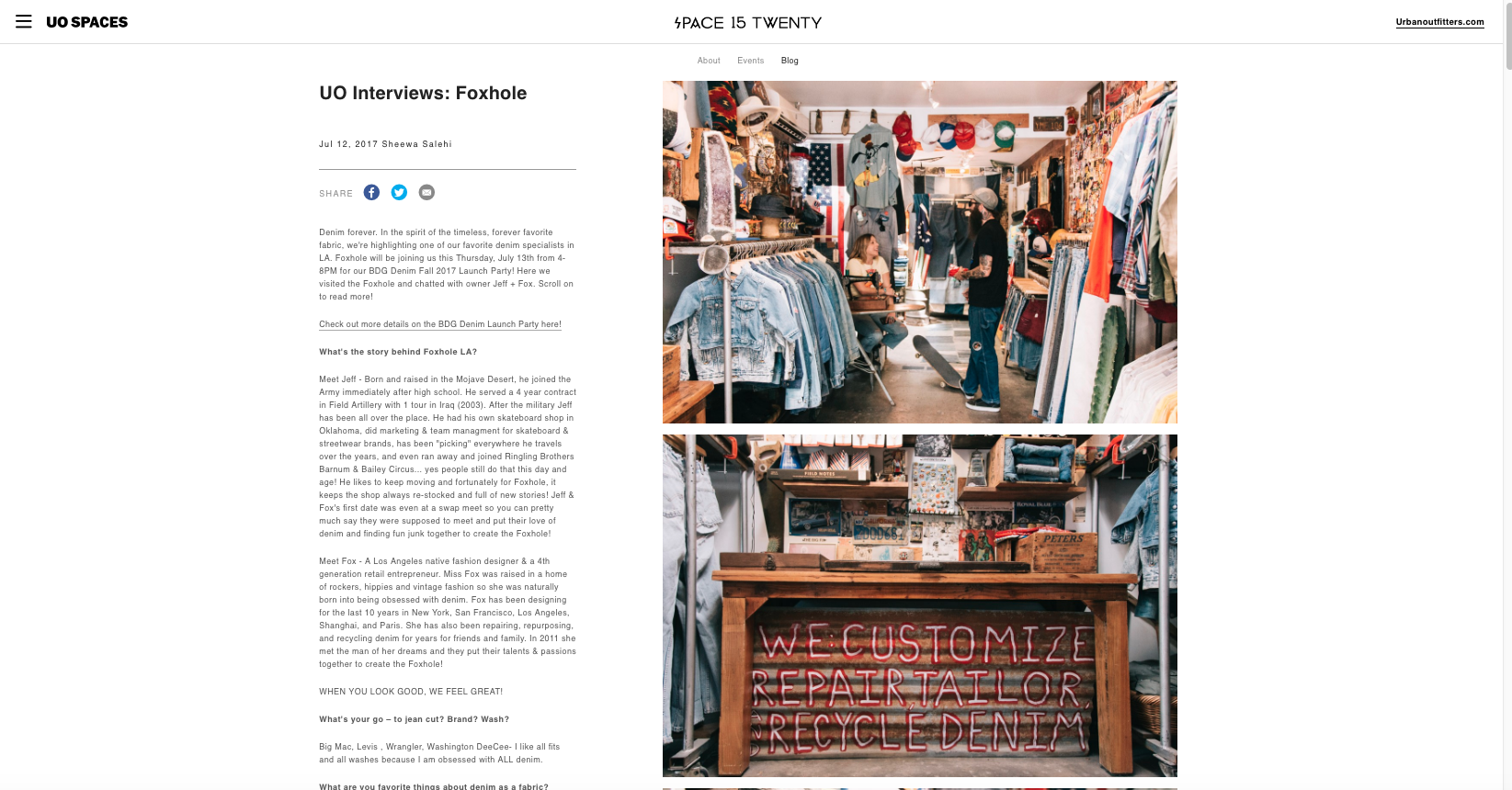Click the Jul 12, 2017 date
Image resolution: width=1512 pixels, height=790 pixels.
(x=348, y=144)
